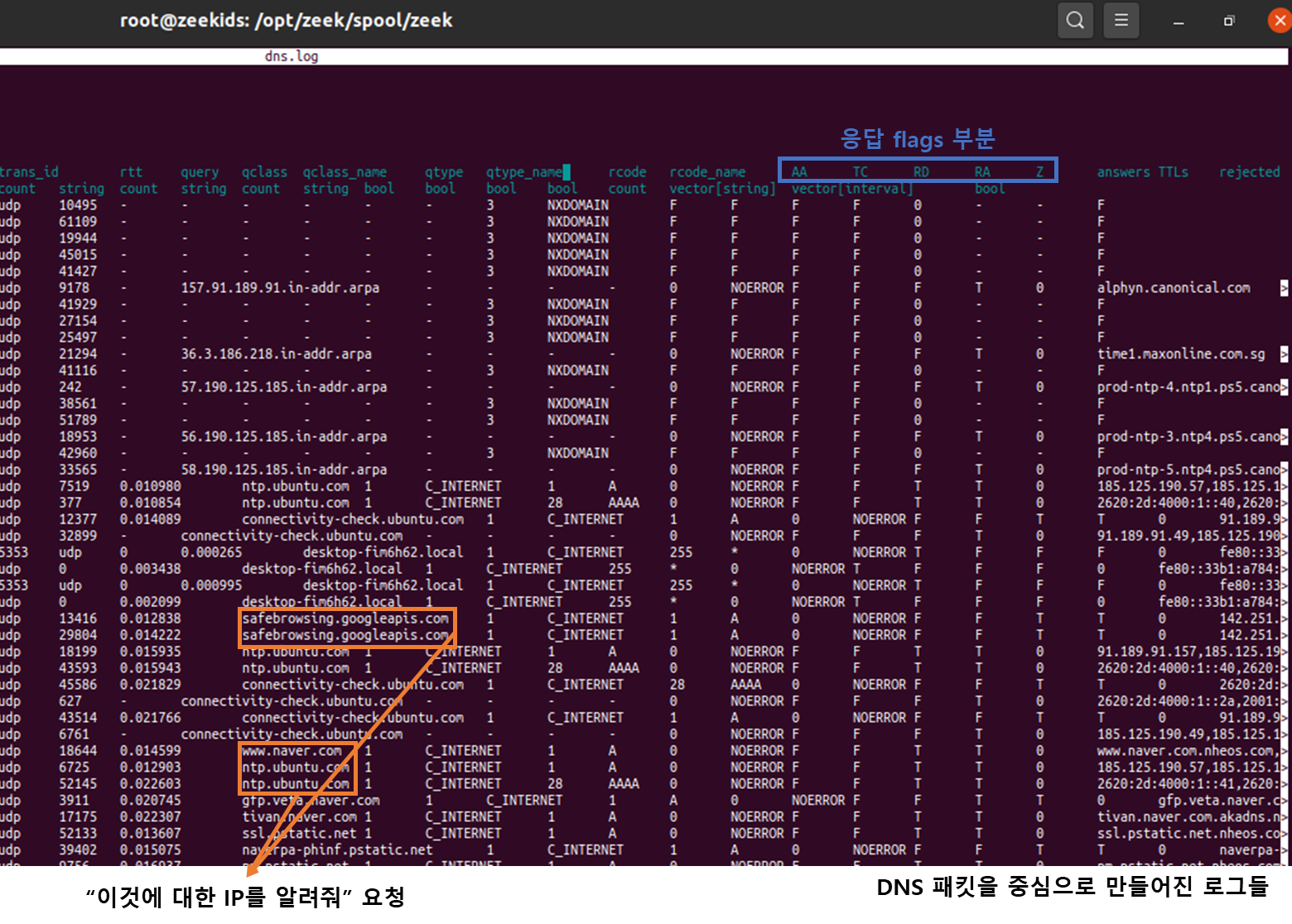
Task: Click the tivan.naver.com.akadns answer
Action: [x=1188, y=817]
